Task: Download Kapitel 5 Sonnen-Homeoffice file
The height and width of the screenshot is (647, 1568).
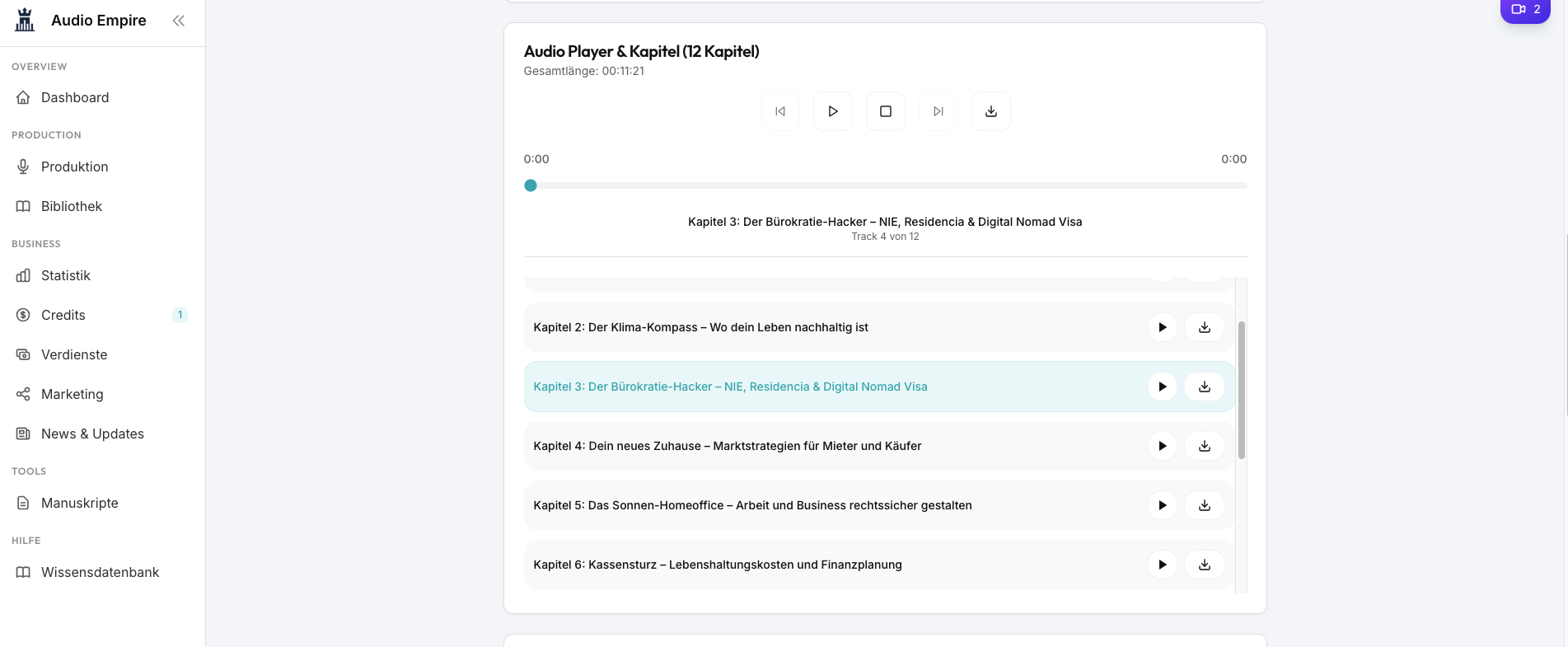Action: [1205, 505]
